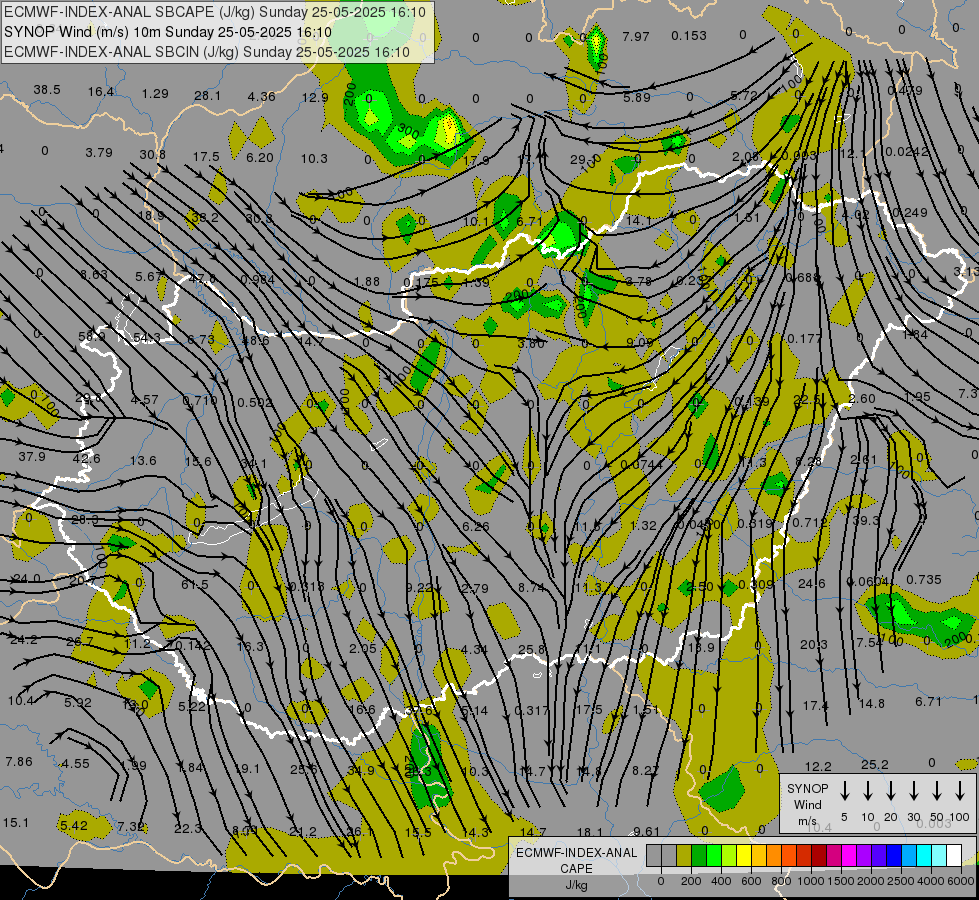Click the 17.4 value on the map
Image resolution: width=979 pixels, height=900 pixels.
pyautogui.click(x=815, y=706)
